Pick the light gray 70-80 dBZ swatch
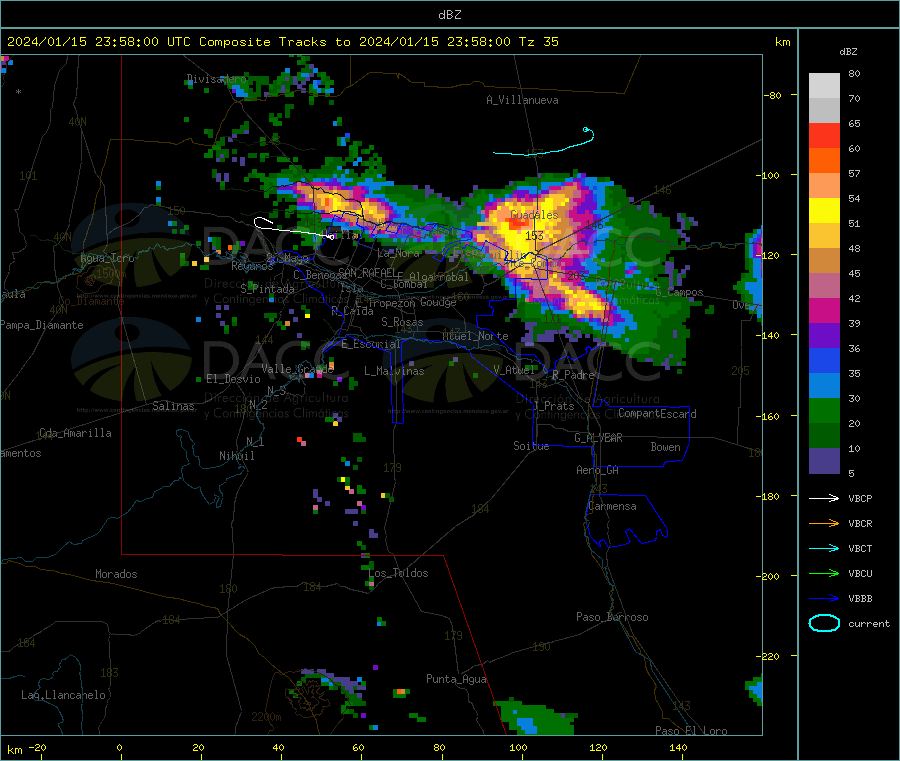 coord(824,86)
